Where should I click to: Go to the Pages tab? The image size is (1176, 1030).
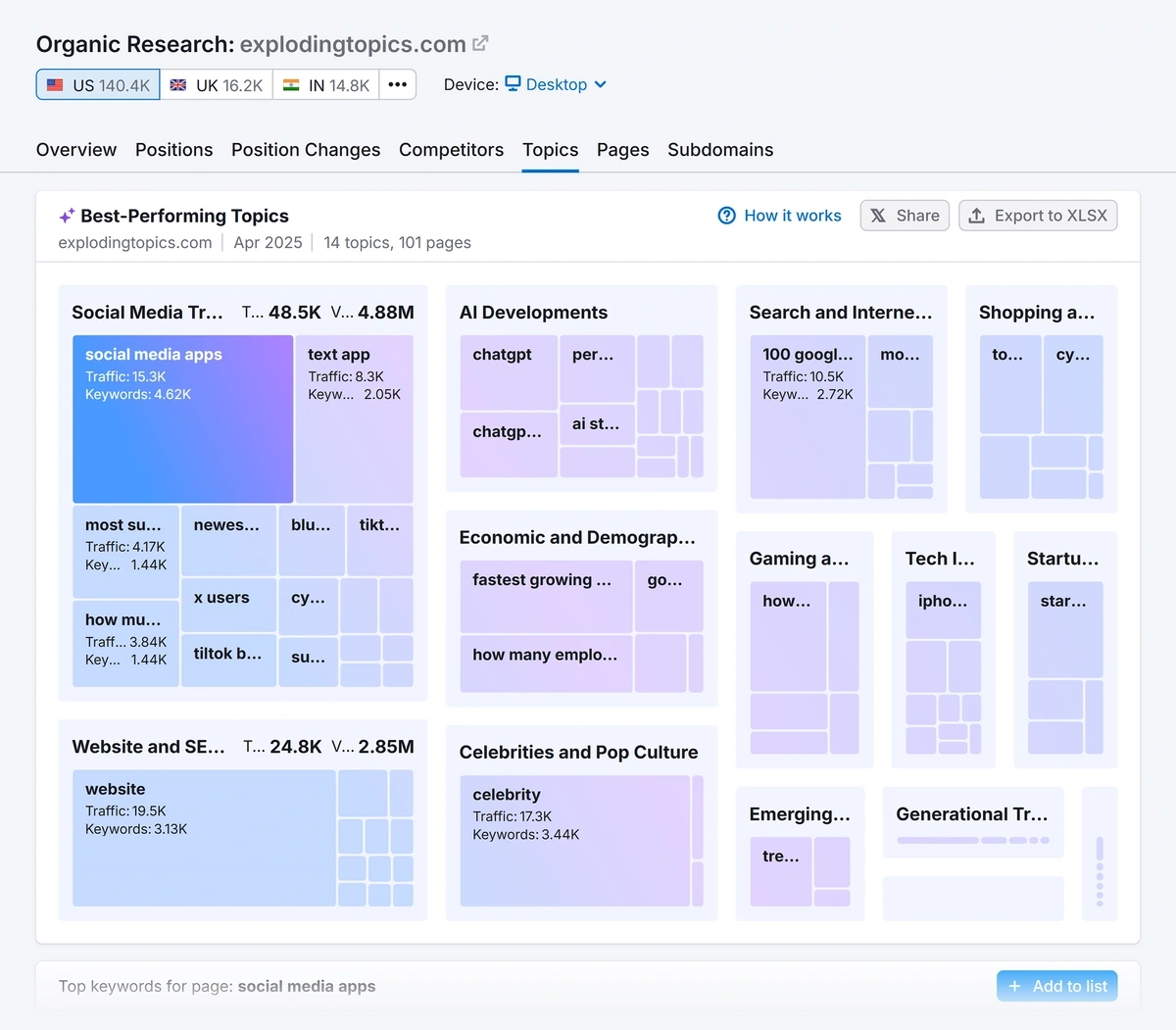[622, 150]
